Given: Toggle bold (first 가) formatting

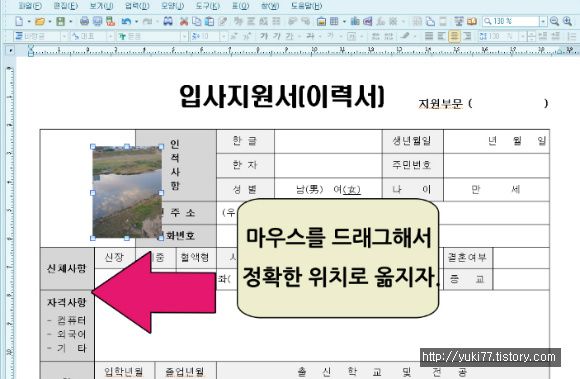Looking at the screenshot, I should coord(264,36).
